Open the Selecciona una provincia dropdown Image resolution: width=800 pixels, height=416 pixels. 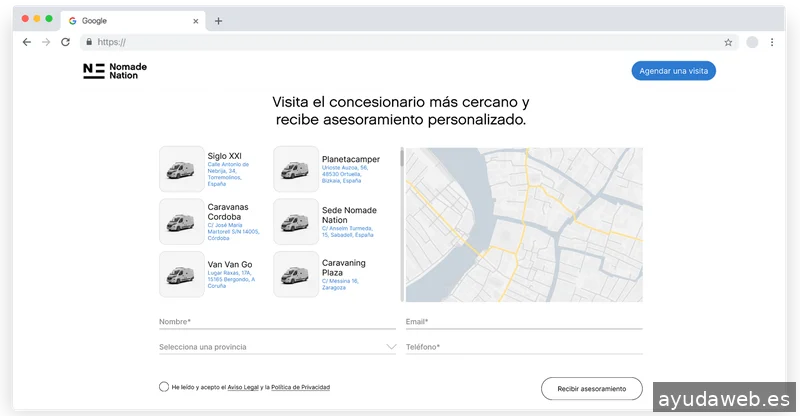[x=278, y=347]
